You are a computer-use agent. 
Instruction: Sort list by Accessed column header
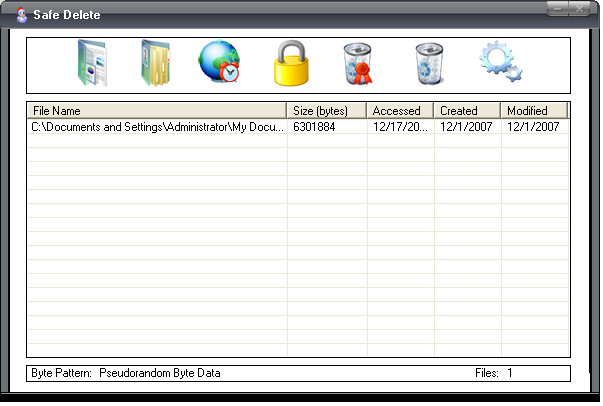tap(400, 111)
